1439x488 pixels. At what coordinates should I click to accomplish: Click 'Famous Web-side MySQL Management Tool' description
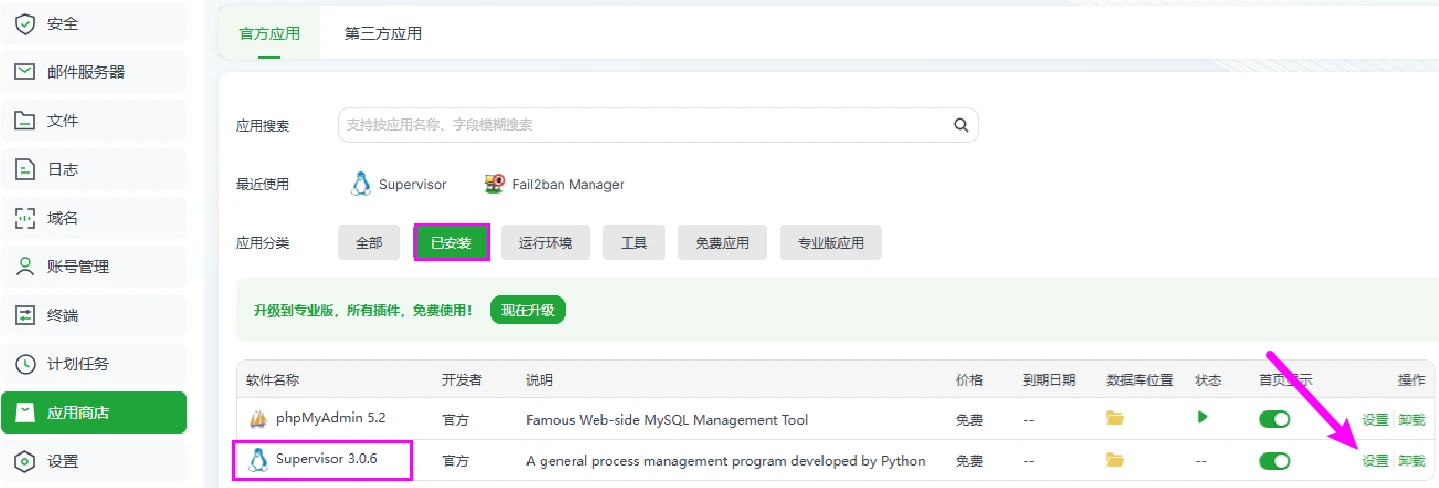(x=667, y=420)
